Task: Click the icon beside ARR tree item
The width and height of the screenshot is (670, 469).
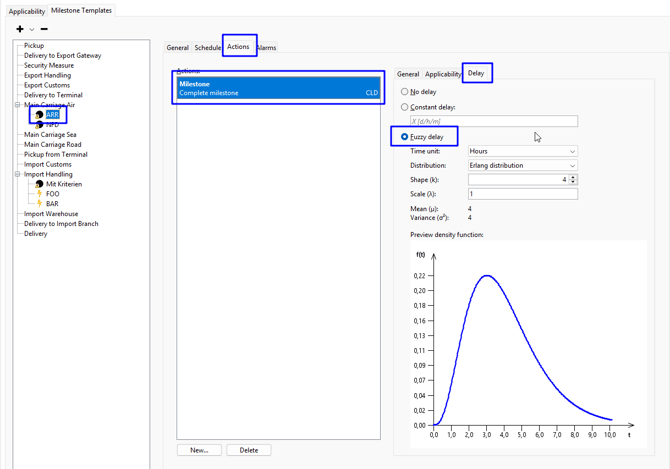Action: pyautogui.click(x=39, y=114)
